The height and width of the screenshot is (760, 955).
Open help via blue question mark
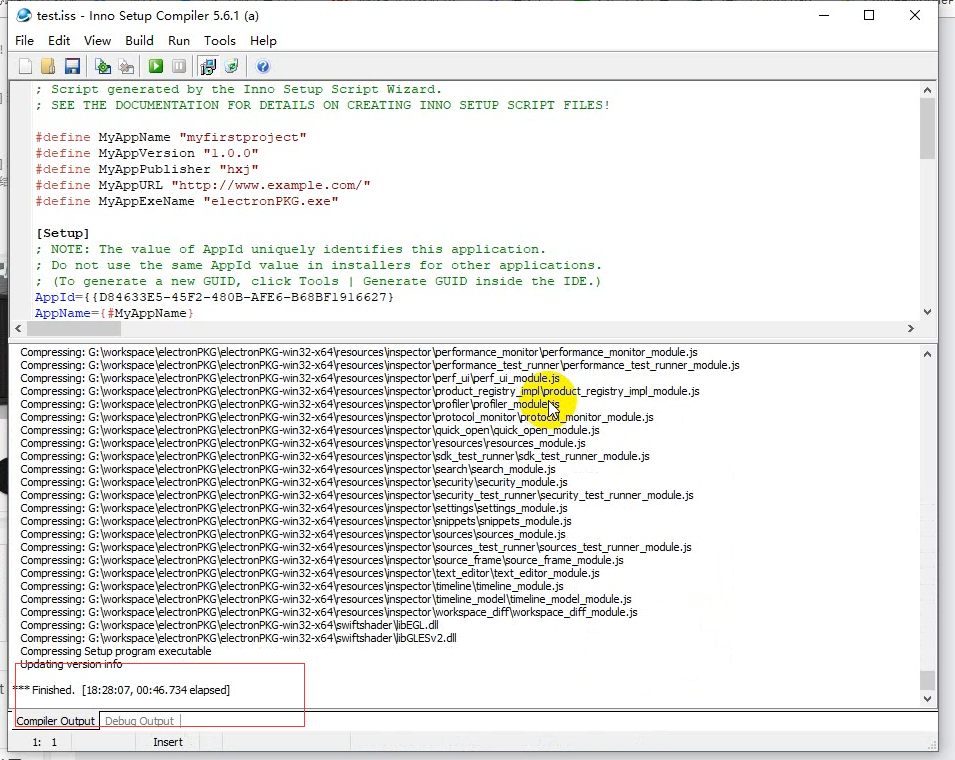263,66
